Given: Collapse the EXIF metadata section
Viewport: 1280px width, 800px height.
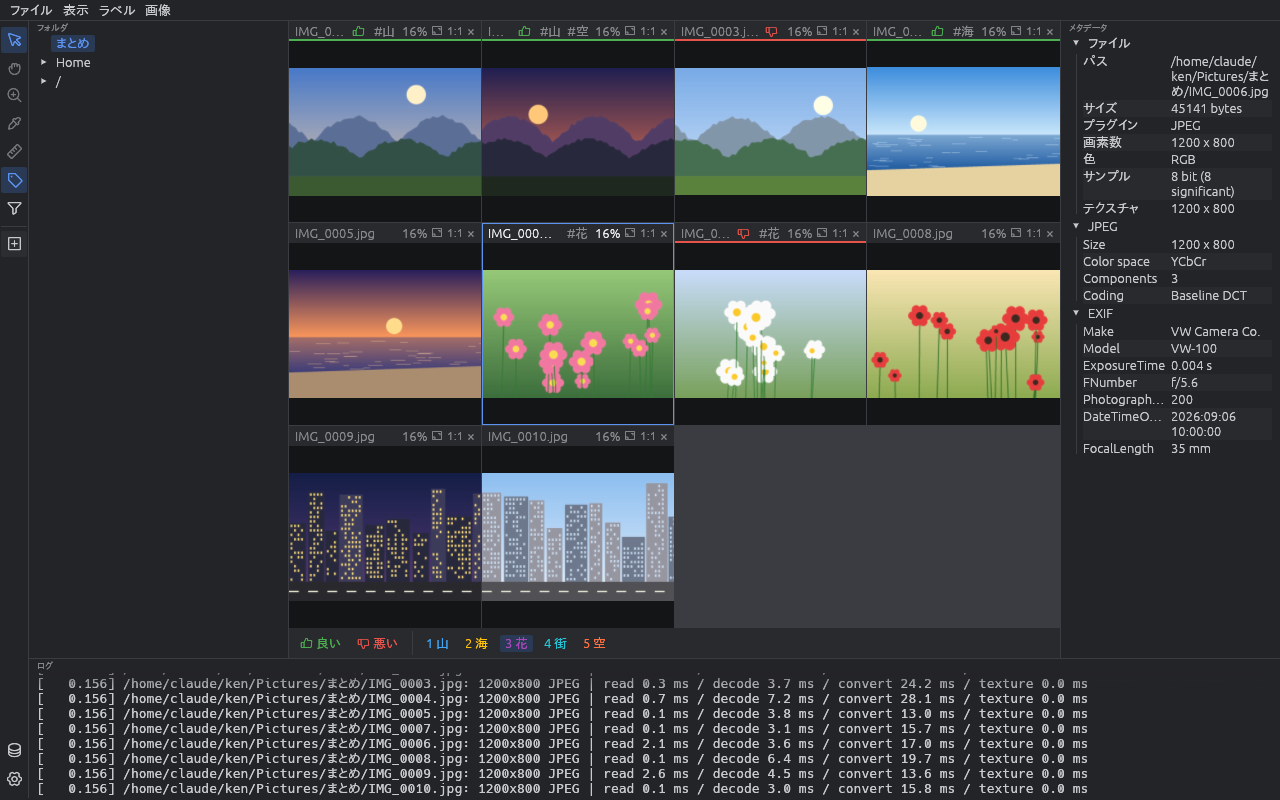Looking at the screenshot, I should tap(1076, 313).
